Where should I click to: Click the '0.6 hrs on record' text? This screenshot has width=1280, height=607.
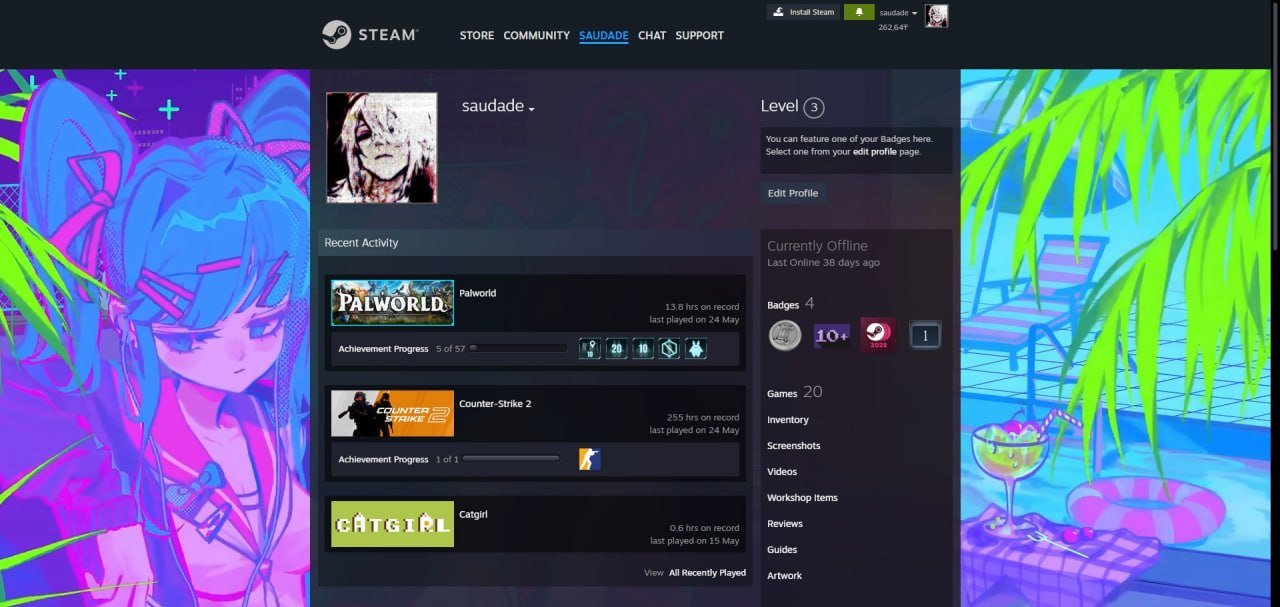point(704,528)
